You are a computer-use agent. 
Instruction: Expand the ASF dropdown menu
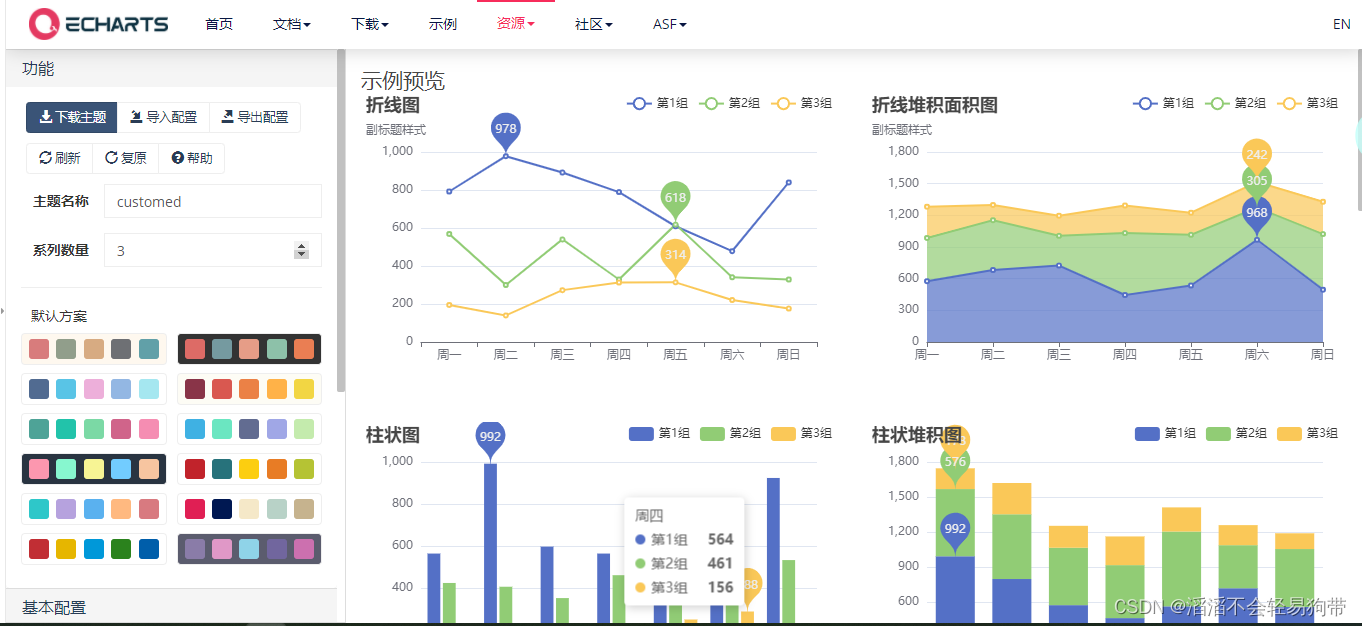click(x=670, y=24)
